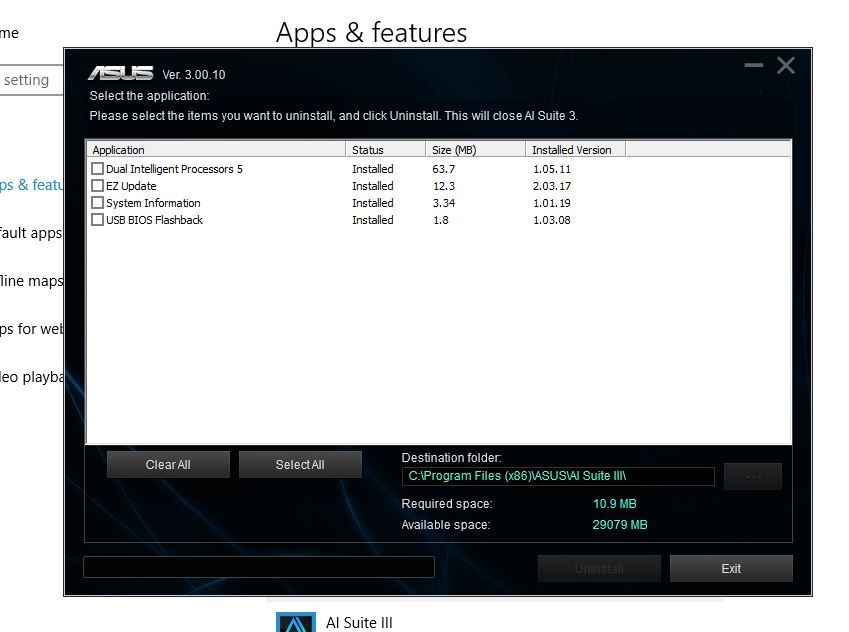Screen dimensions: 849x632
Task: Enable the USB BIOS Flashback checkbox
Action: click(x=97, y=219)
